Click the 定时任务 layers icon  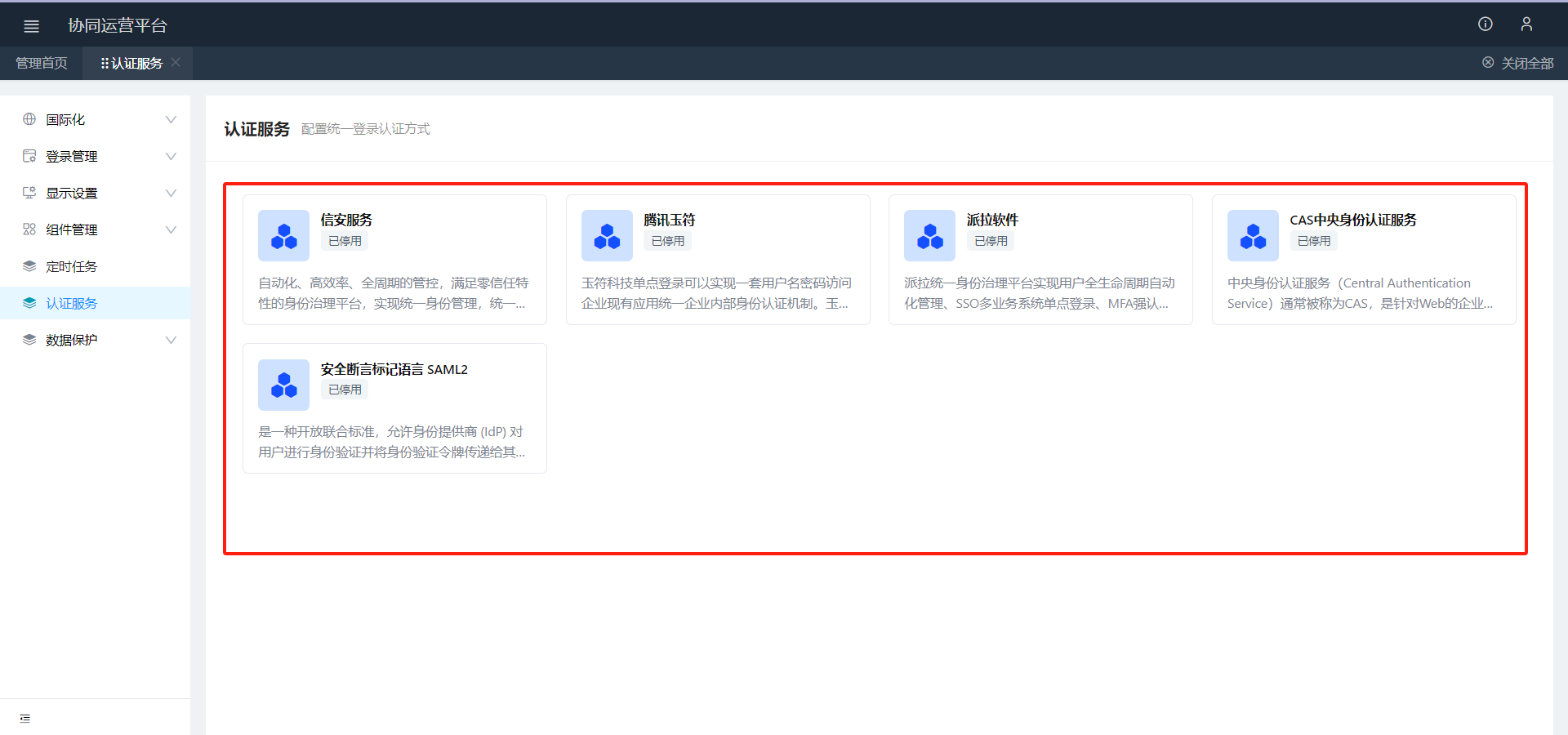coord(29,266)
